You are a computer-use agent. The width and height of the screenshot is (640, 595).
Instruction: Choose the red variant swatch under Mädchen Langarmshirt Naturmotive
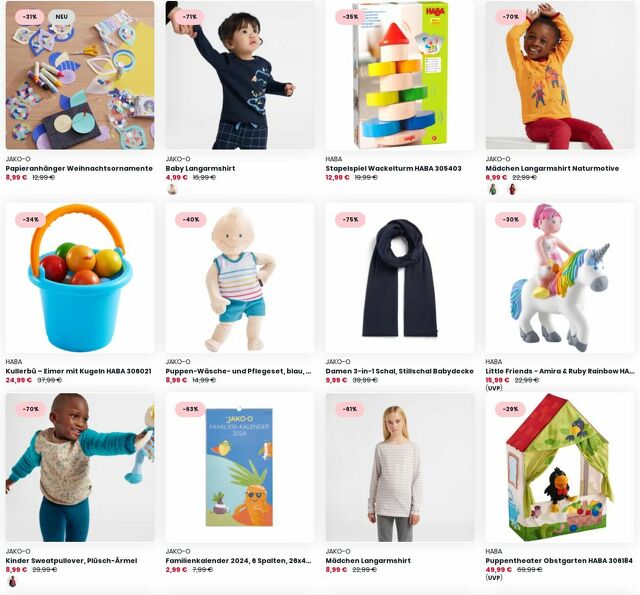pyautogui.click(x=512, y=189)
